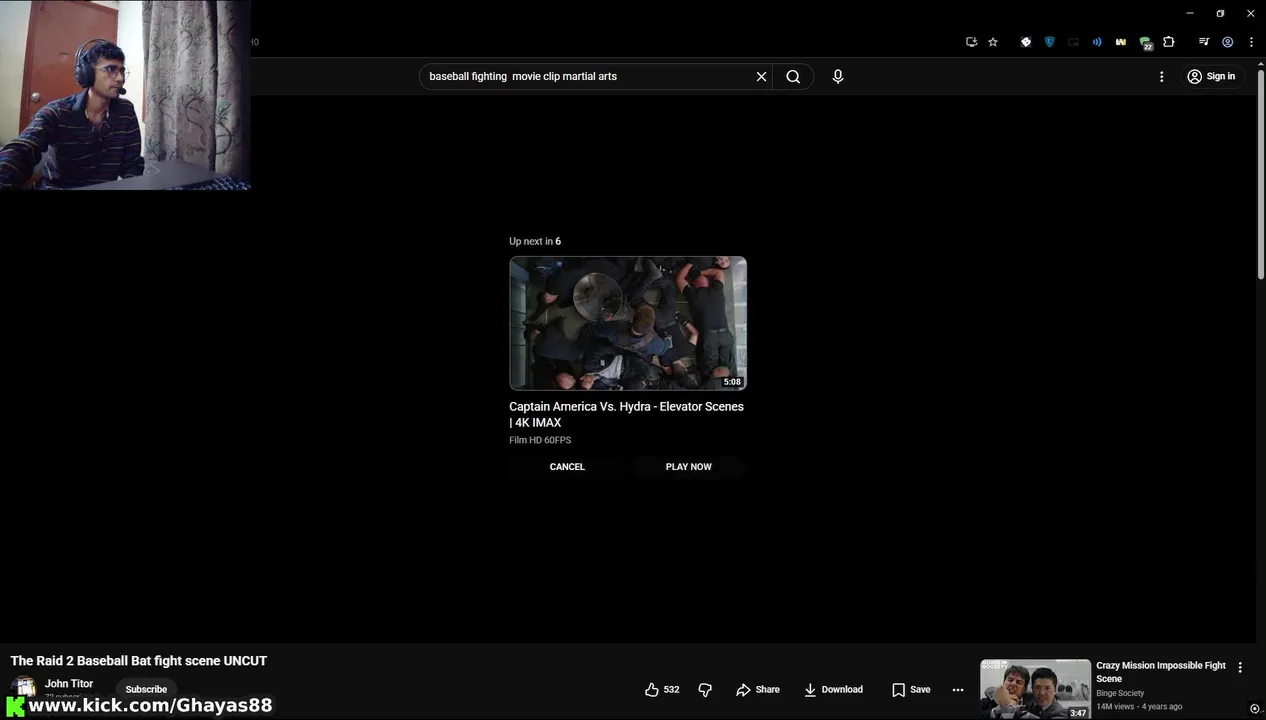Open Chrome media controls icon
This screenshot has height=720, width=1266.
coord(1204,42)
